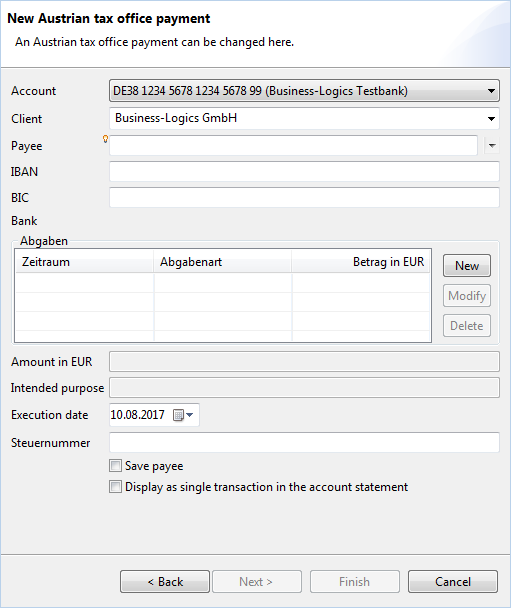The height and width of the screenshot is (608, 511).
Task: Focus the IBAN input field
Action: coord(304,172)
